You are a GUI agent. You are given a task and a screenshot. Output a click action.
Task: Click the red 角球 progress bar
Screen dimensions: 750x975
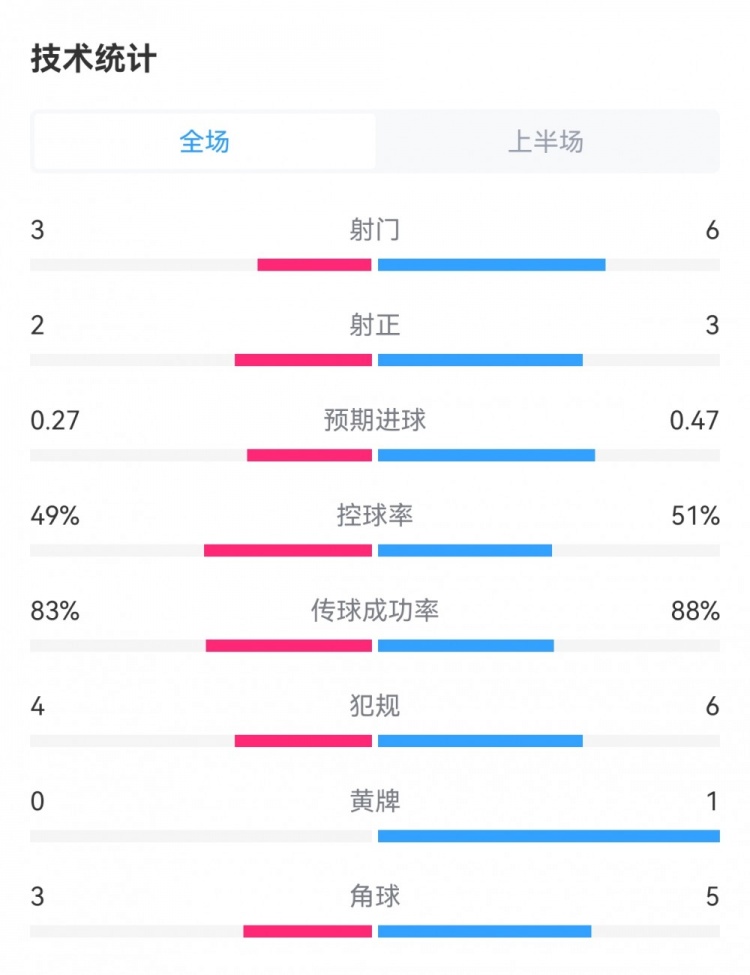click(x=307, y=931)
